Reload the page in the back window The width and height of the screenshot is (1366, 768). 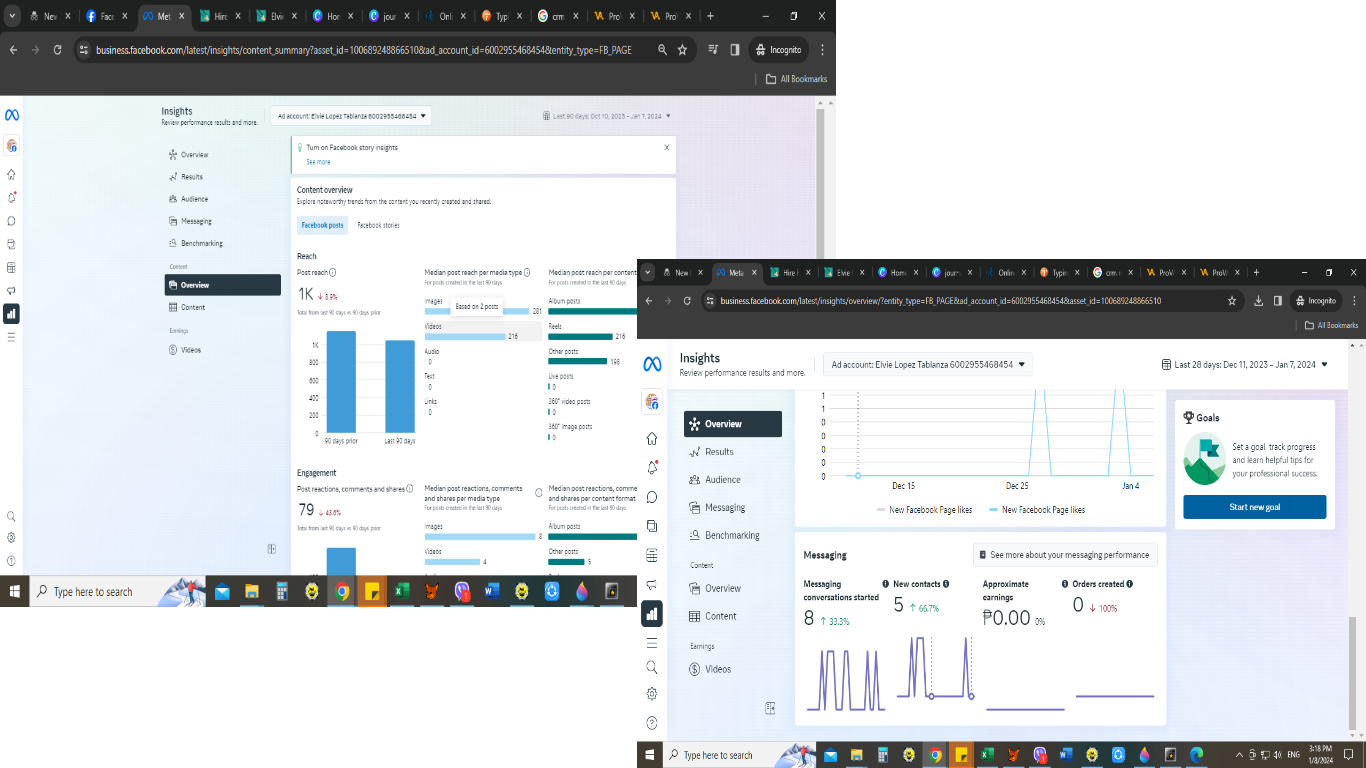(x=58, y=50)
